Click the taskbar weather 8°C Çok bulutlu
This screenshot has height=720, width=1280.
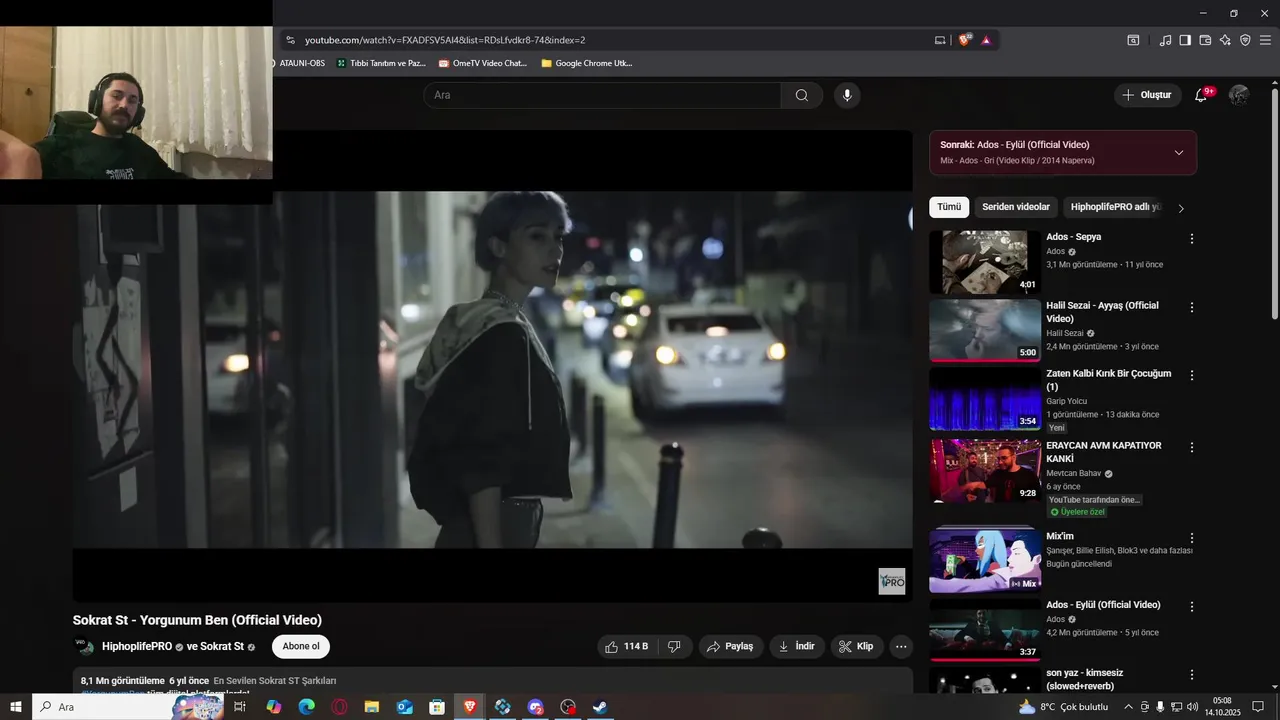click(x=1063, y=707)
